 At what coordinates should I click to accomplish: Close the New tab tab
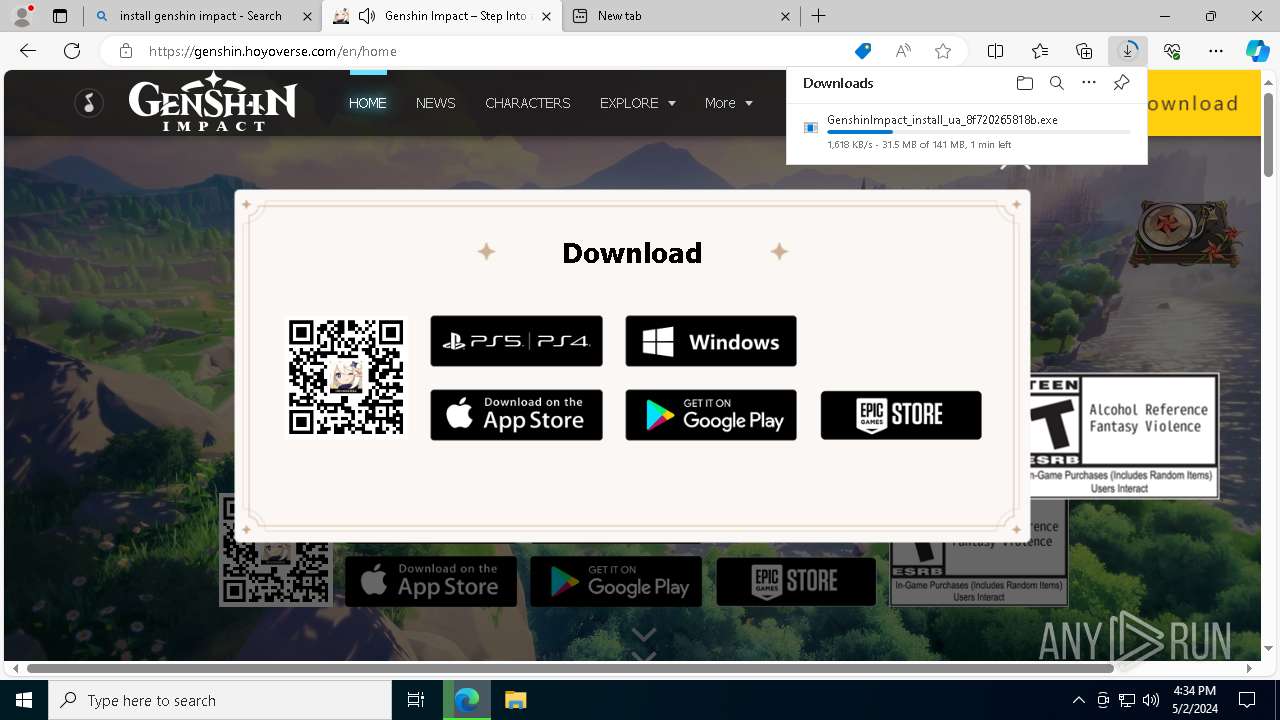tap(785, 16)
